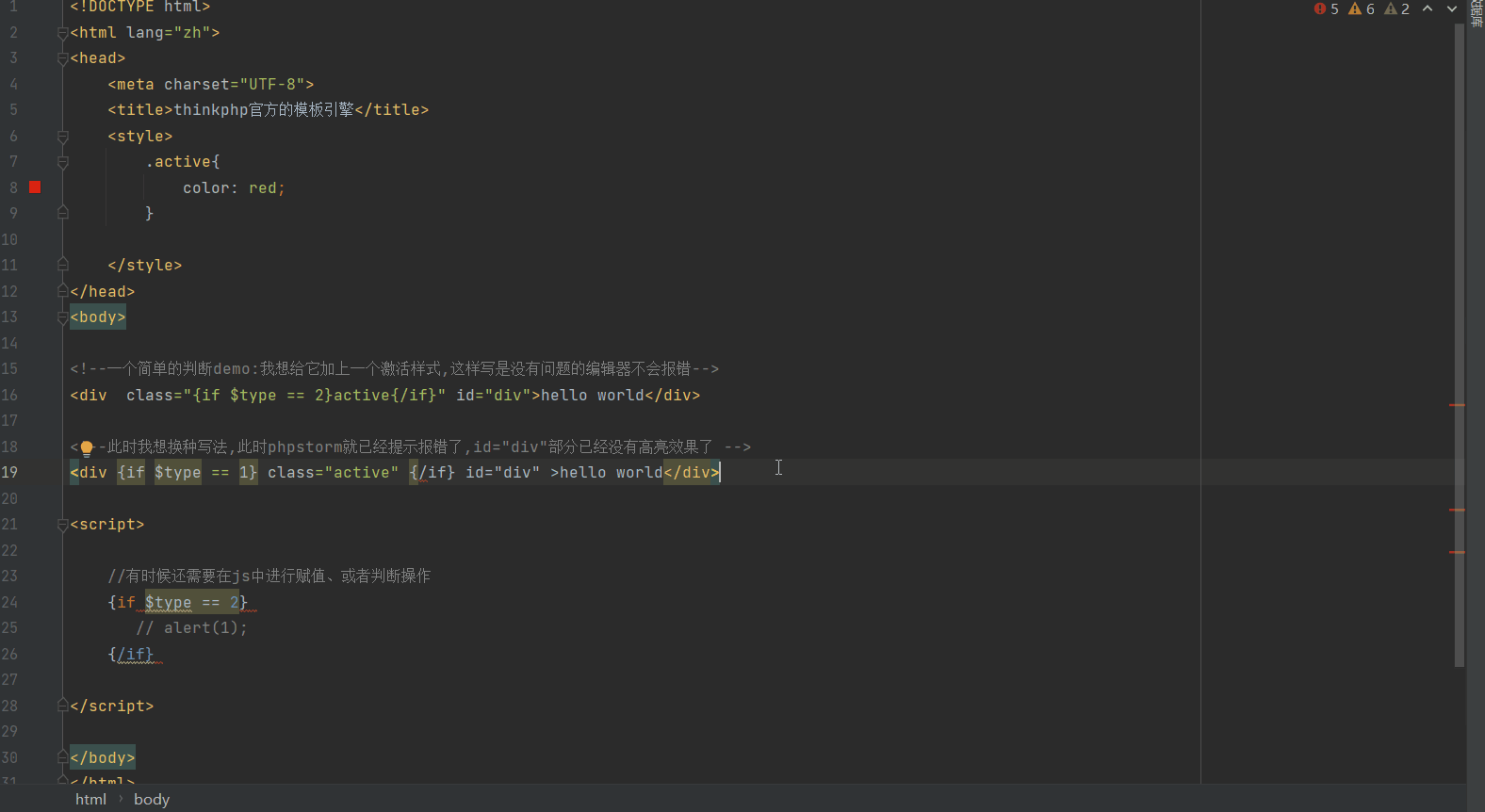Click the underlined {/if} on line 26

131,655
